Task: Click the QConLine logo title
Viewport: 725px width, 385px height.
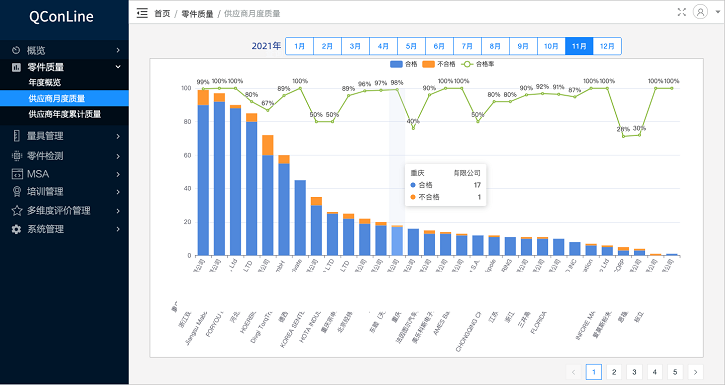Action: coord(61,17)
